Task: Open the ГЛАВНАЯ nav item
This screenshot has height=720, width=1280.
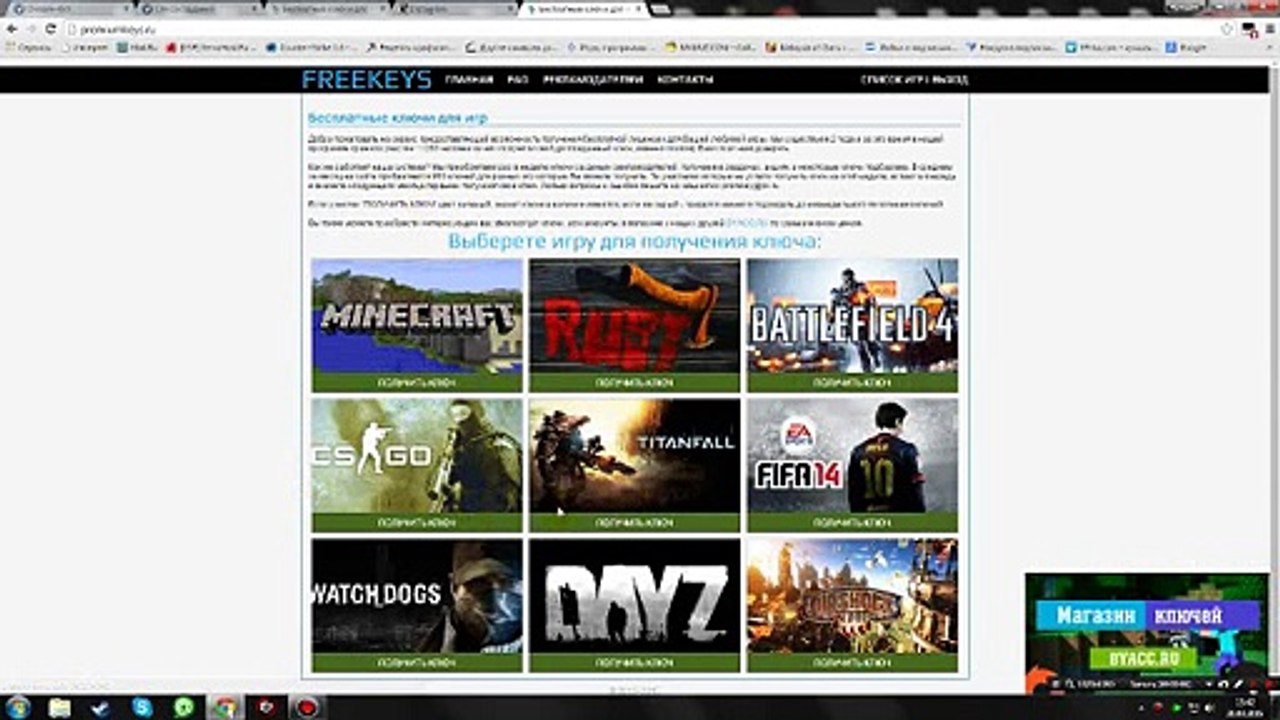Action: coord(469,80)
